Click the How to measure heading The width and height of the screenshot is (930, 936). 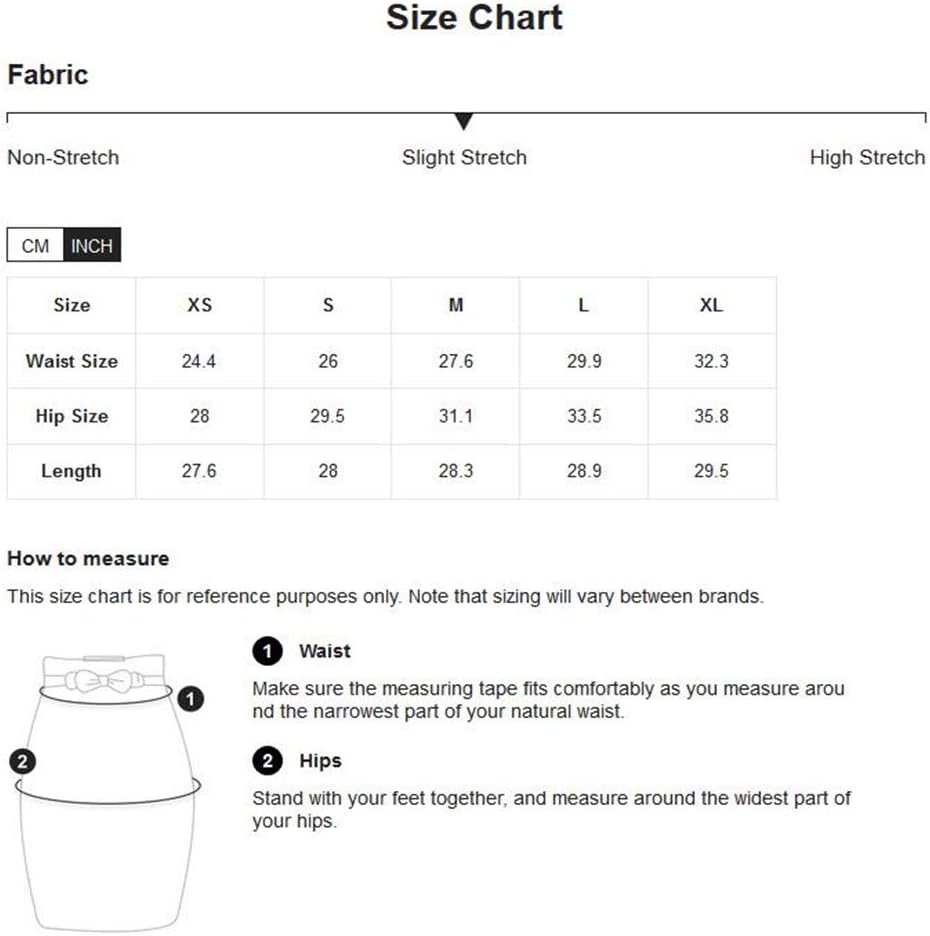tap(88, 559)
